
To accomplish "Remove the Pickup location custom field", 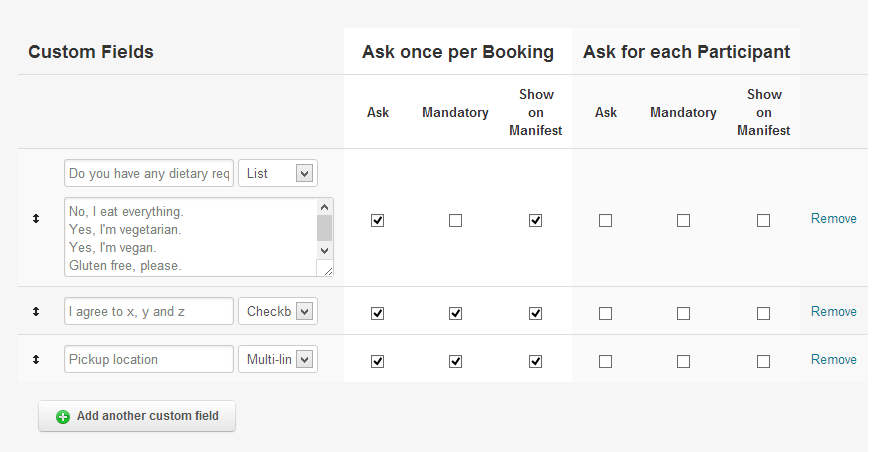I will click(x=833, y=360).
